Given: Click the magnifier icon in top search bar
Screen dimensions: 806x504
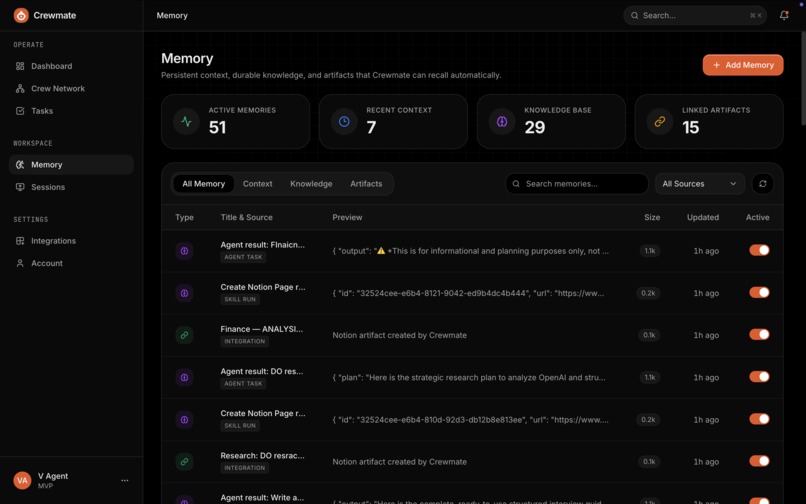Looking at the screenshot, I should coord(635,15).
